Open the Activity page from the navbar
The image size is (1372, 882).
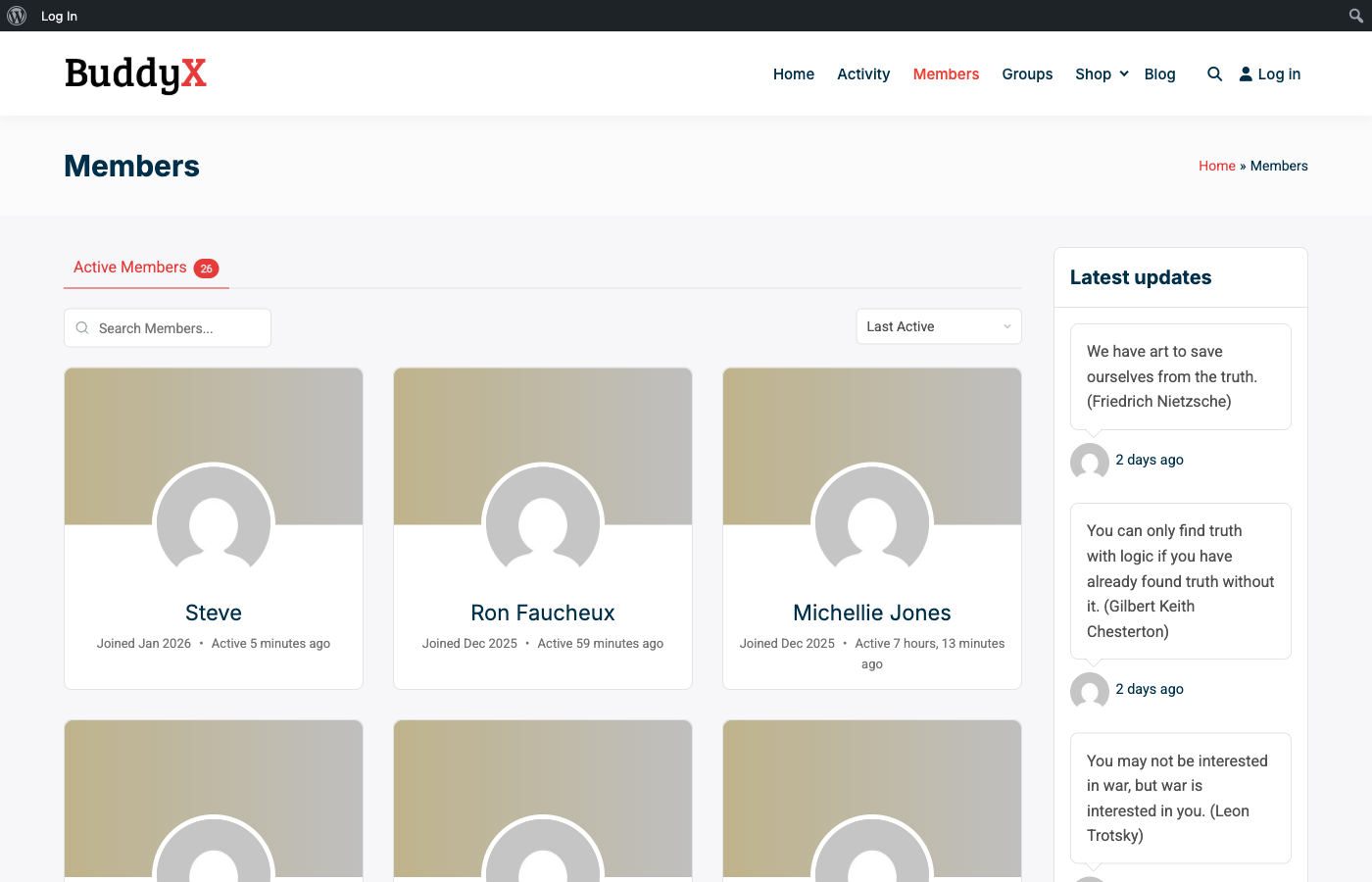coord(863,73)
